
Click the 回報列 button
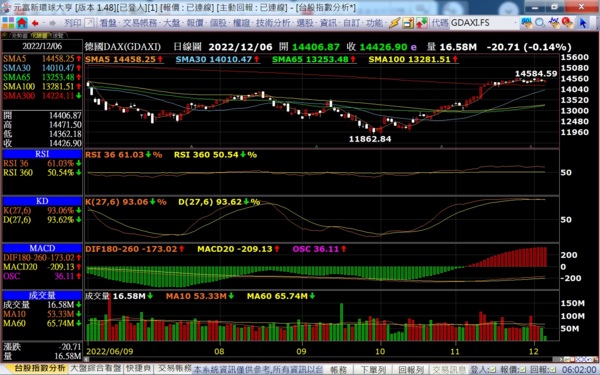coord(411,370)
